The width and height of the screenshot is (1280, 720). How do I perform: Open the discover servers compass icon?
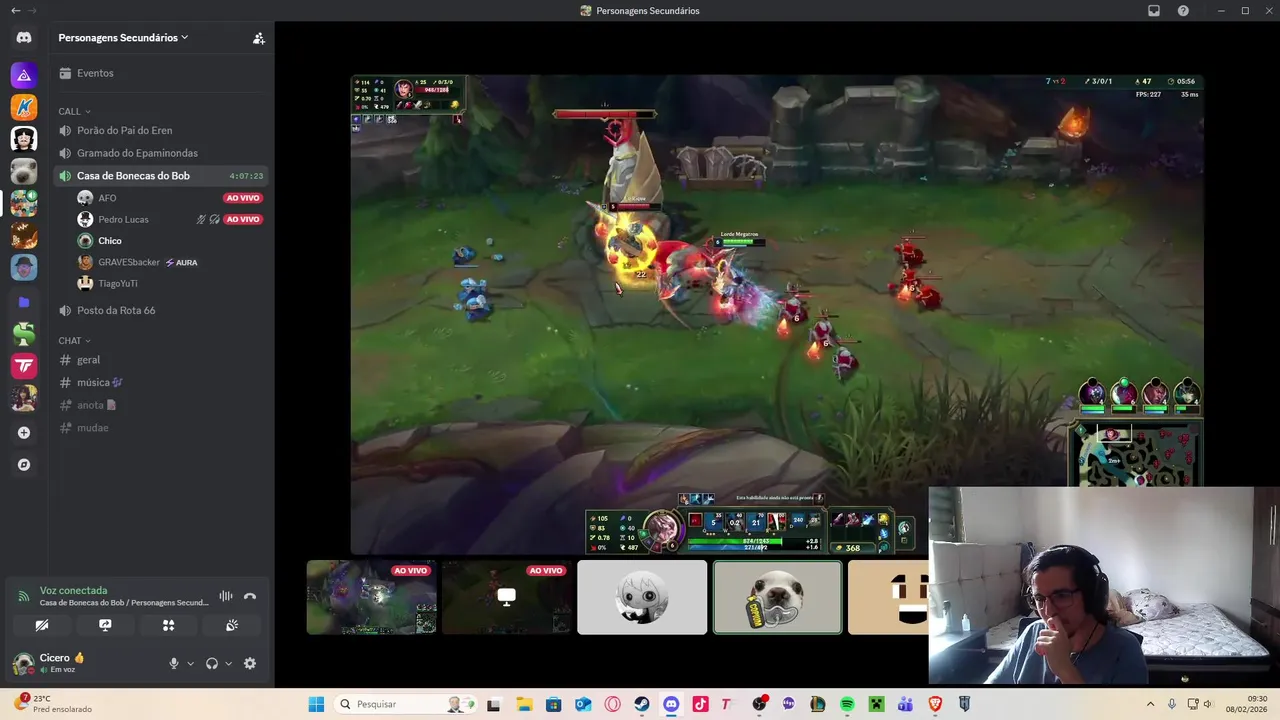(x=24, y=465)
